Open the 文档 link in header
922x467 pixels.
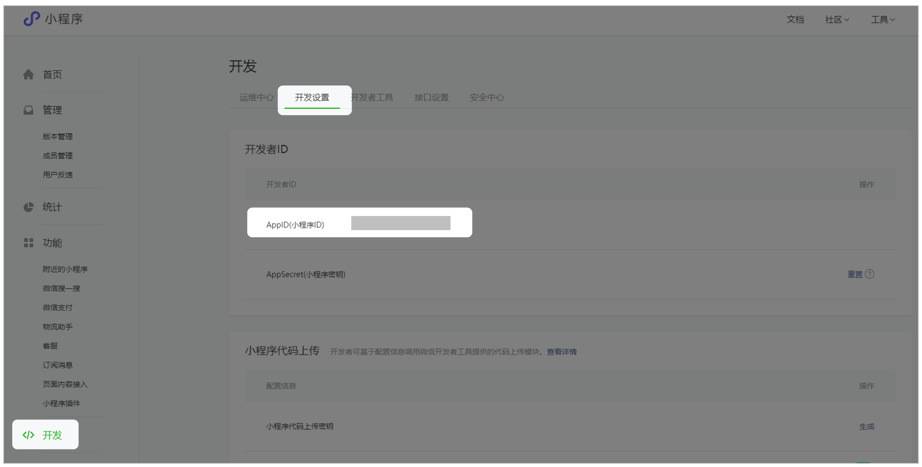795,19
